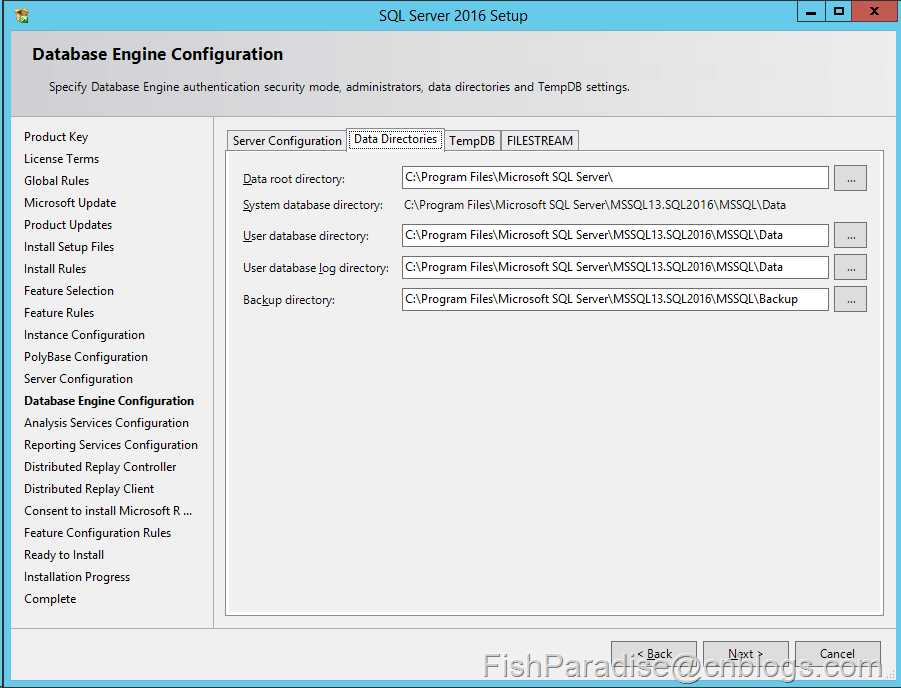The image size is (901, 688).
Task: Click the Install Rules step
Action: coord(55,269)
